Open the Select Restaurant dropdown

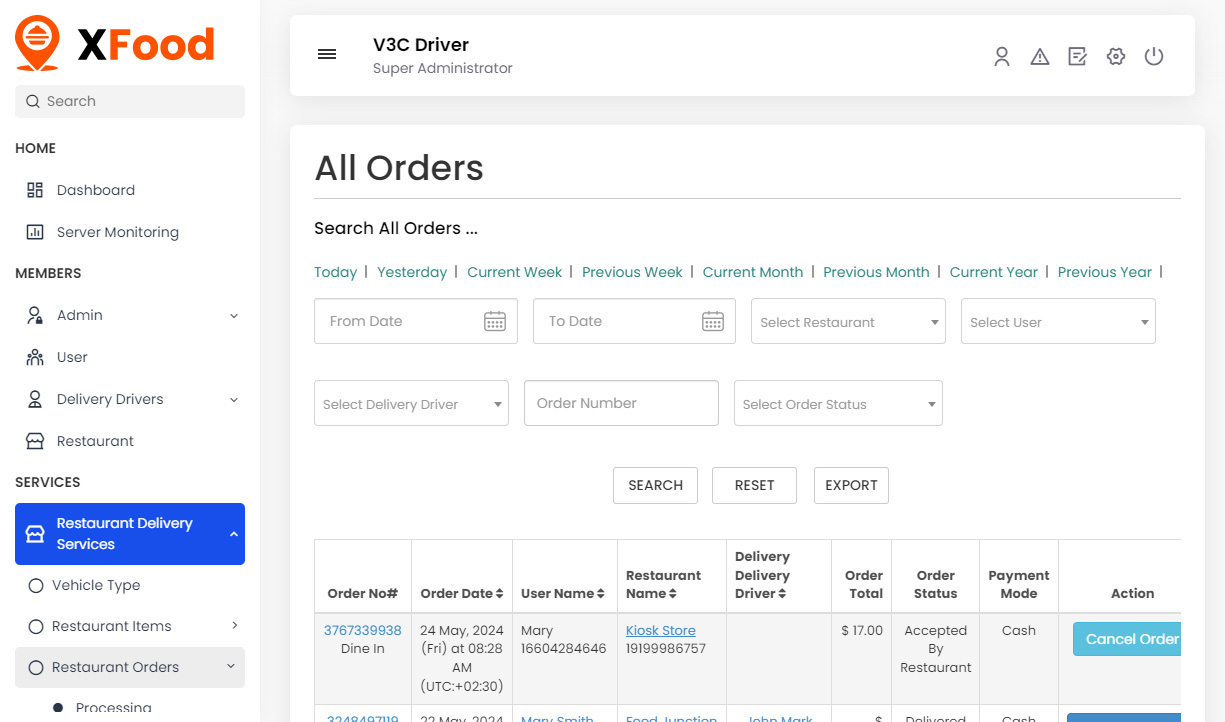[847, 320]
